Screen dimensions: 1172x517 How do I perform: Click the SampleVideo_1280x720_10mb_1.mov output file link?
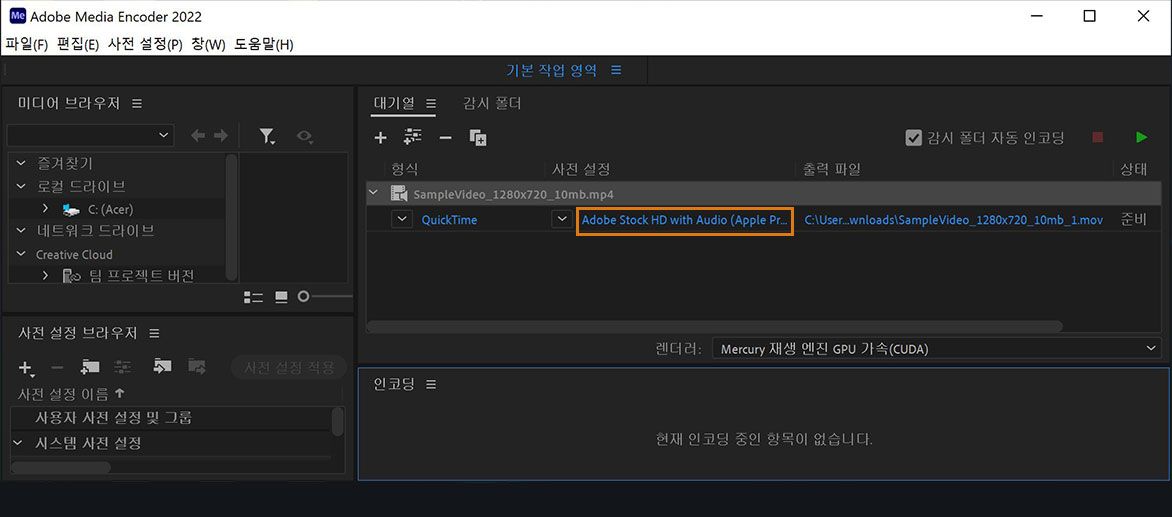coord(954,220)
